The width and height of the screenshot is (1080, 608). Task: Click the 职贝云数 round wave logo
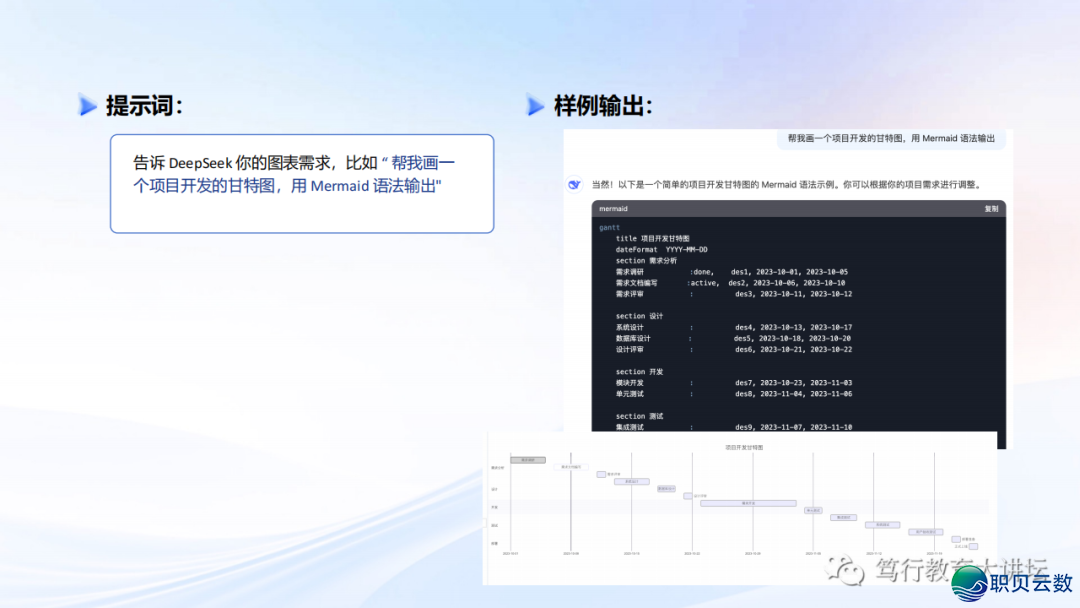[x=970, y=583]
